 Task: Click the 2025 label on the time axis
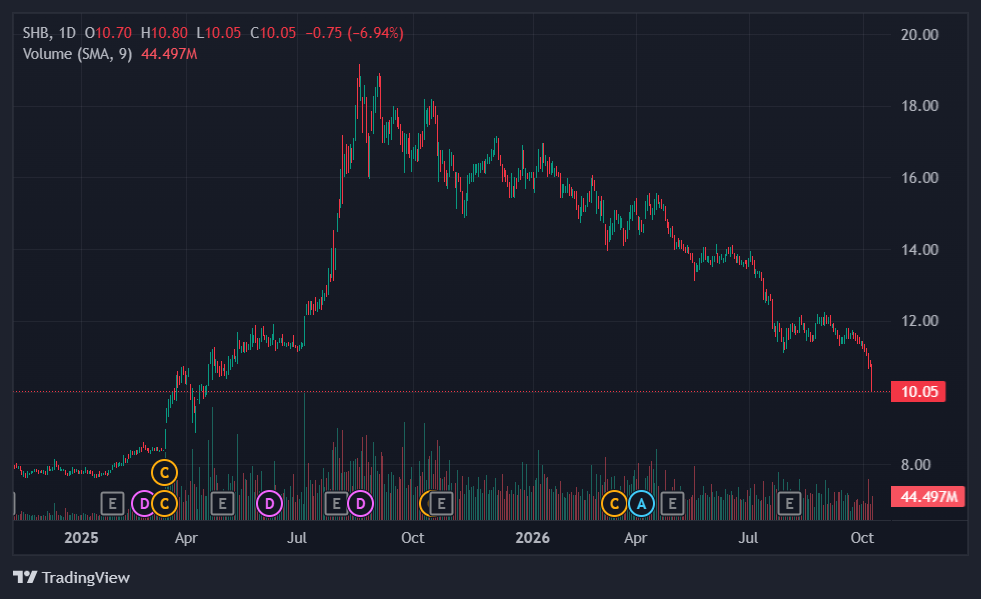(x=81, y=538)
